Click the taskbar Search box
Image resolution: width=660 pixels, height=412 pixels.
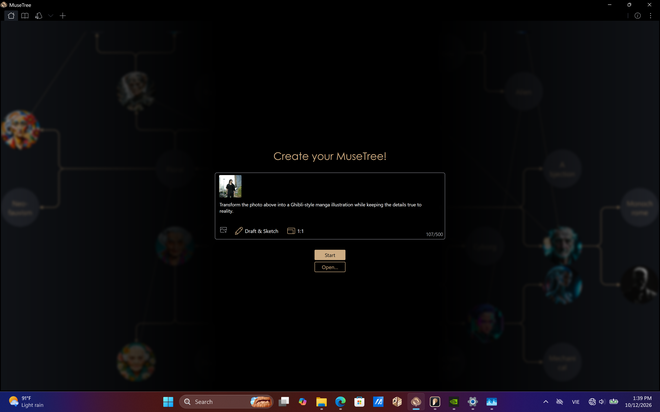coord(226,401)
